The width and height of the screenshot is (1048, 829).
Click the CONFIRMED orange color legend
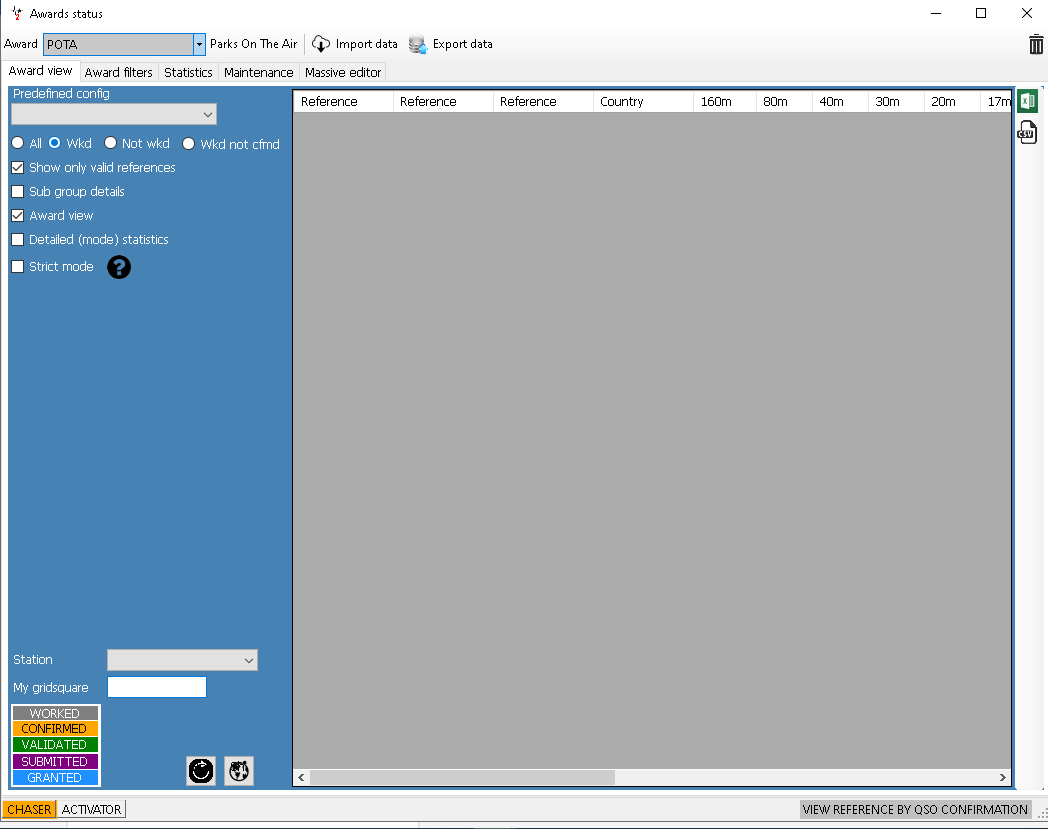[55, 729]
